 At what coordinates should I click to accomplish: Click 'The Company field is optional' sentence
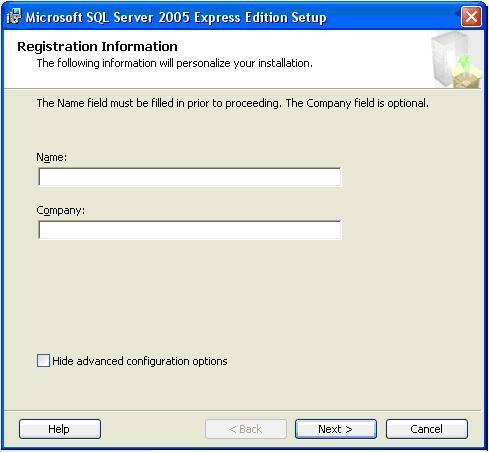coord(357,103)
